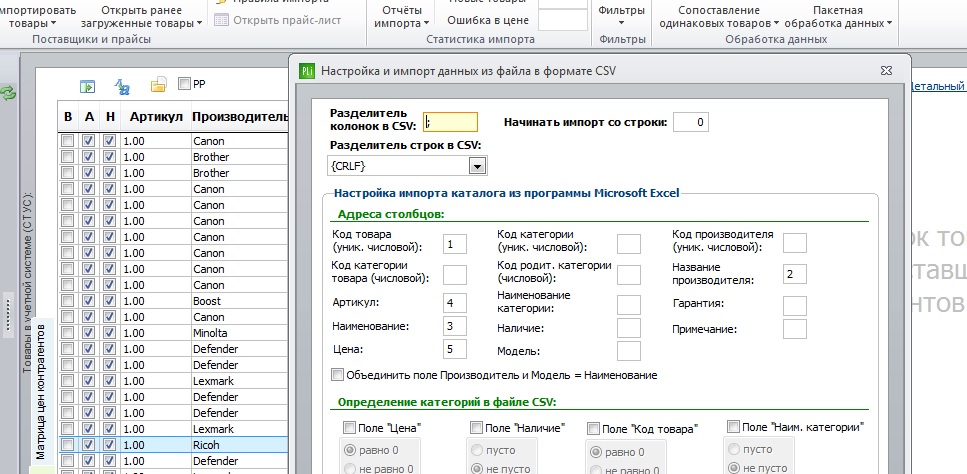This screenshot has height=474, width=967.
Task: Click the Артикул column address field
Action: pos(455,303)
